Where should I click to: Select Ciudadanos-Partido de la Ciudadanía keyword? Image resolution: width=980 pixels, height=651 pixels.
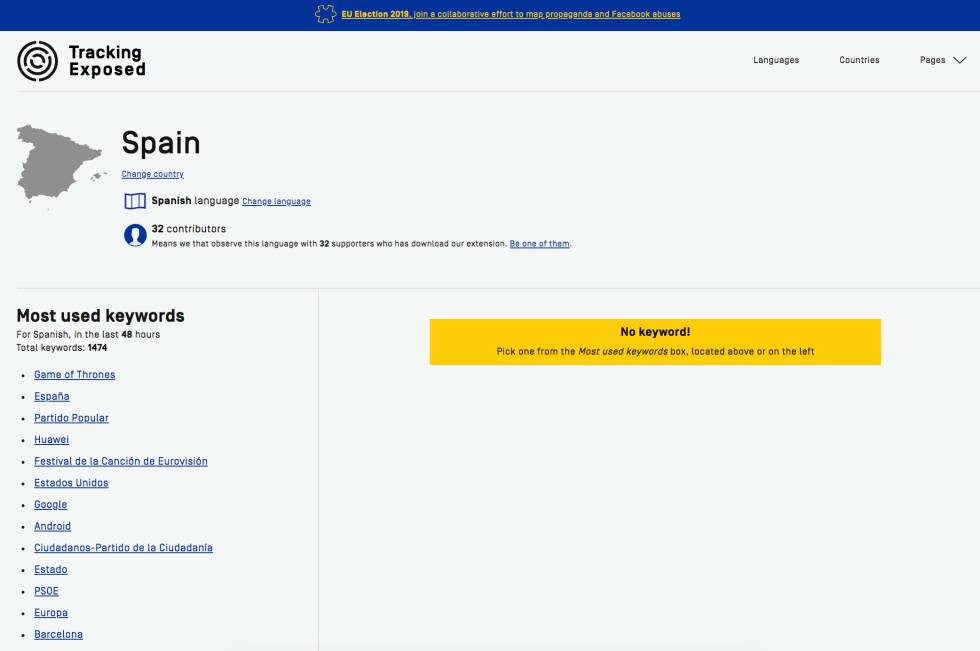(123, 548)
